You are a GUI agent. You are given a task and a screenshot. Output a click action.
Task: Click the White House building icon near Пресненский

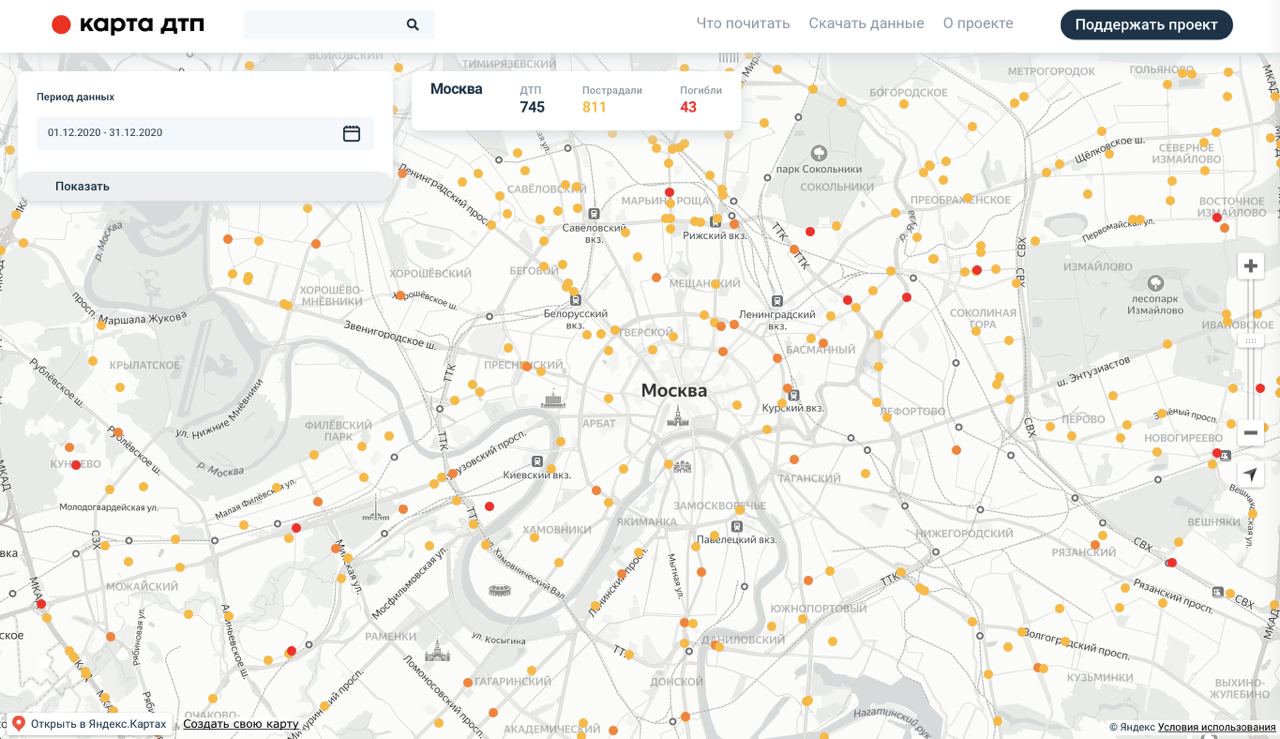coord(553,400)
